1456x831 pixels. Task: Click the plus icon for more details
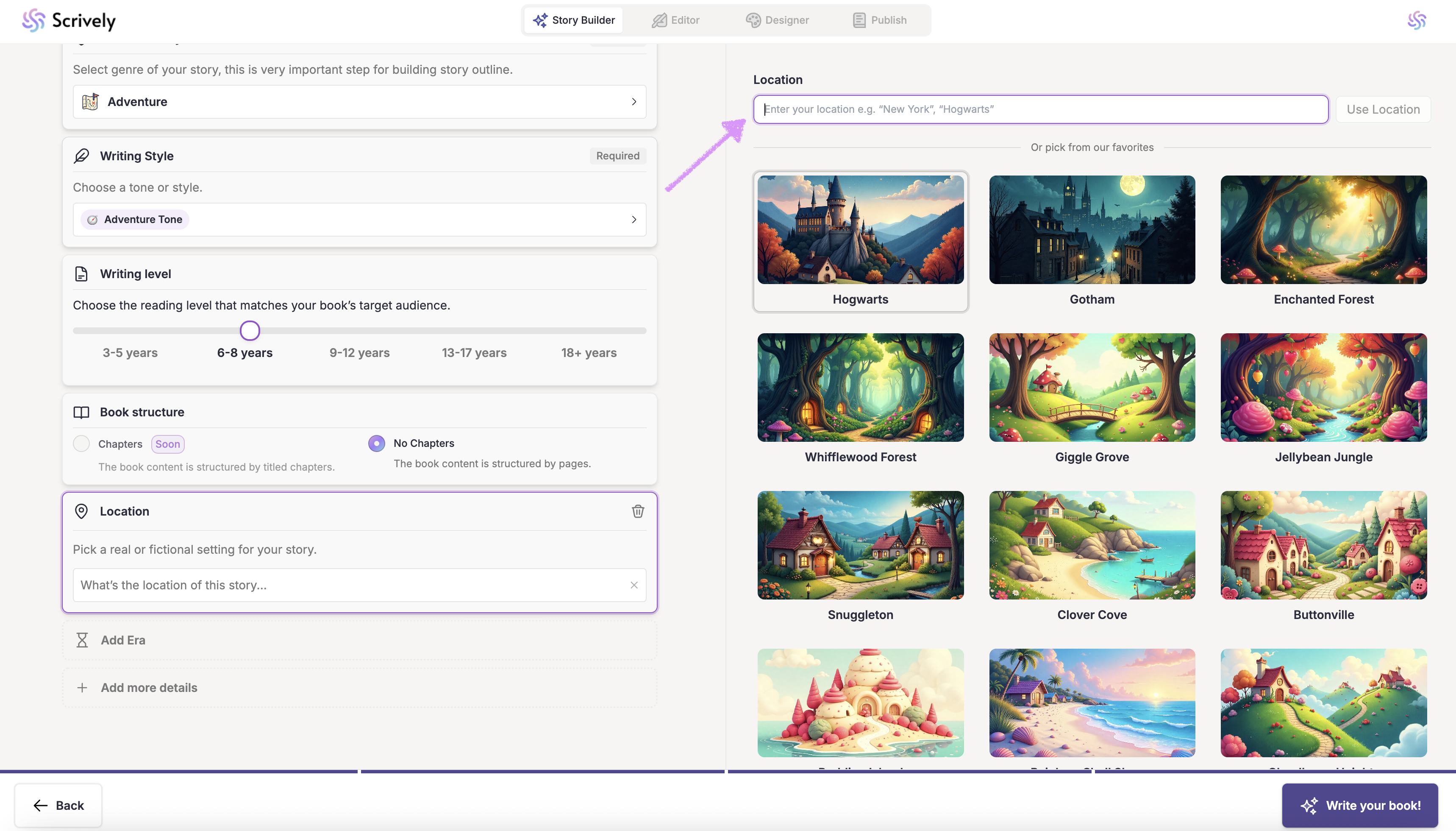(x=82, y=688)
